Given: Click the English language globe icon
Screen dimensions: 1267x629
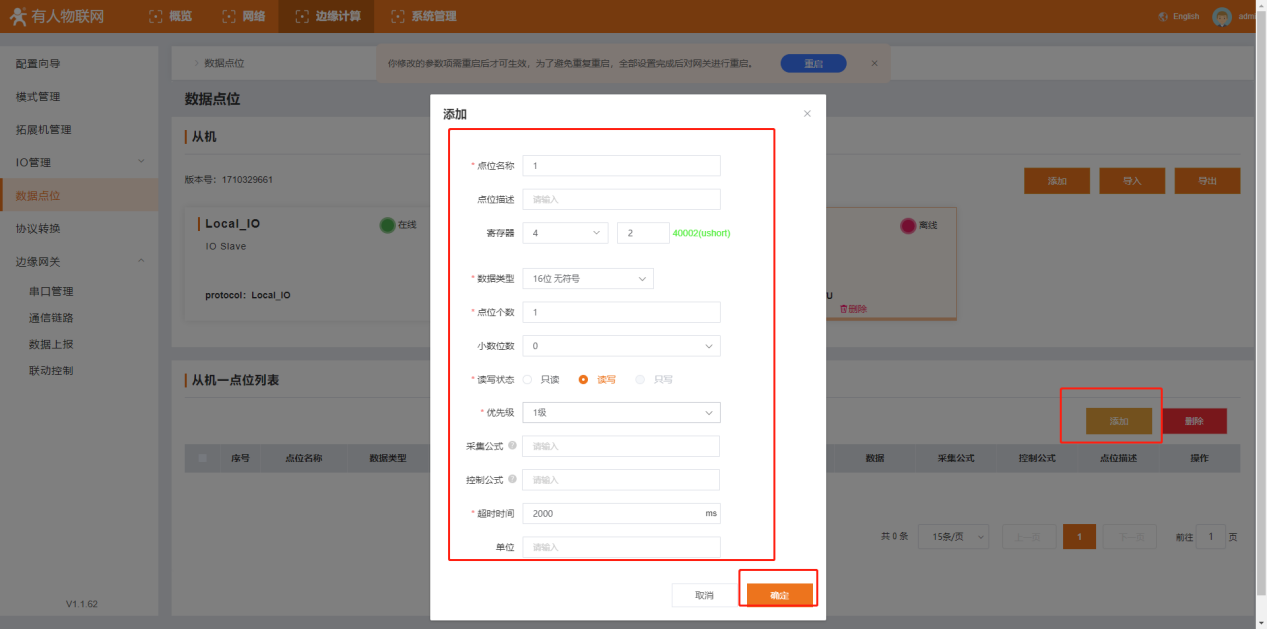Looking at the screenshot, I should pyautogui.click(x=1163, y=17).
